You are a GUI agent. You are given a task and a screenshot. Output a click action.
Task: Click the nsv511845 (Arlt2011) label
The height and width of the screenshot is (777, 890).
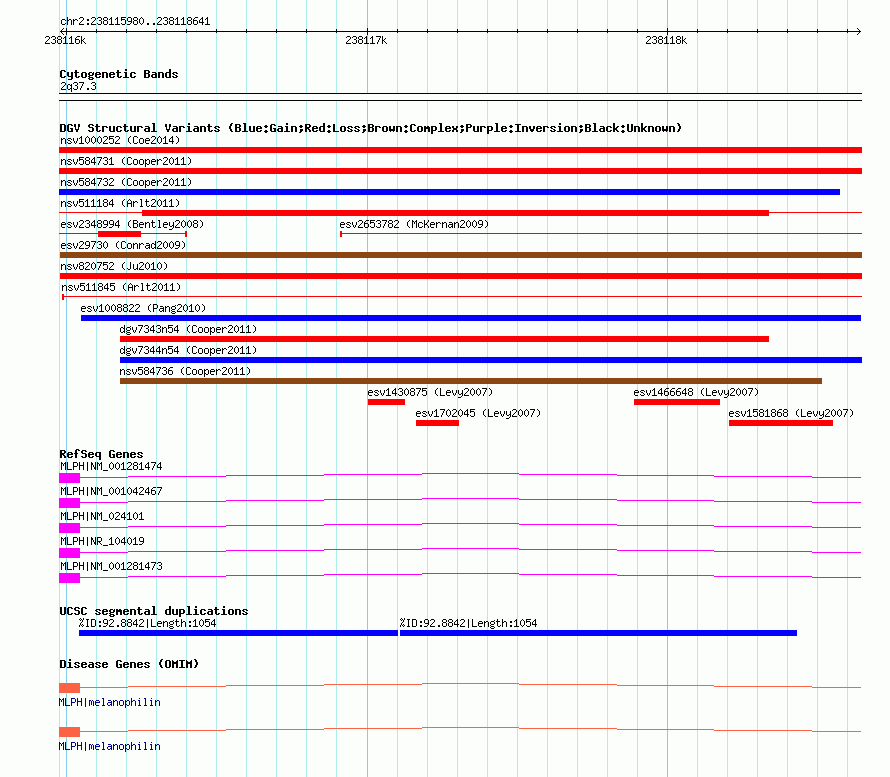(x=121, y=287)
